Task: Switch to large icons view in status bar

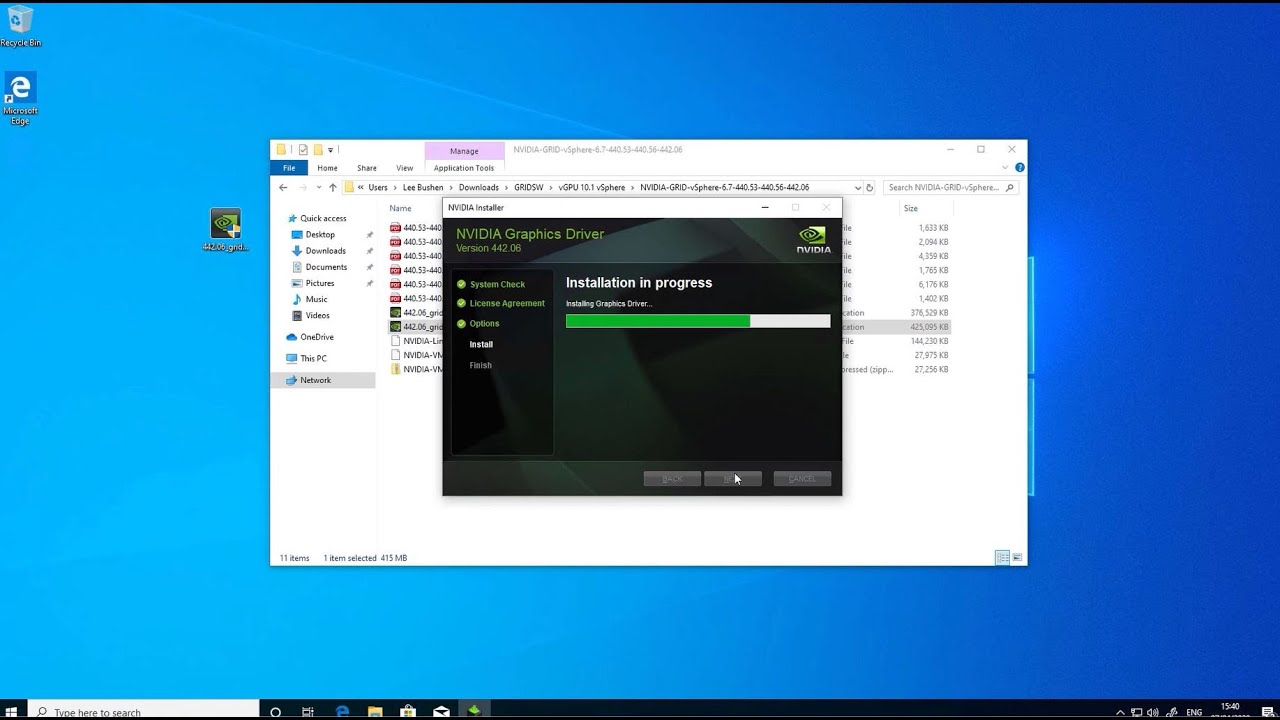Action: coord(1017,558)
